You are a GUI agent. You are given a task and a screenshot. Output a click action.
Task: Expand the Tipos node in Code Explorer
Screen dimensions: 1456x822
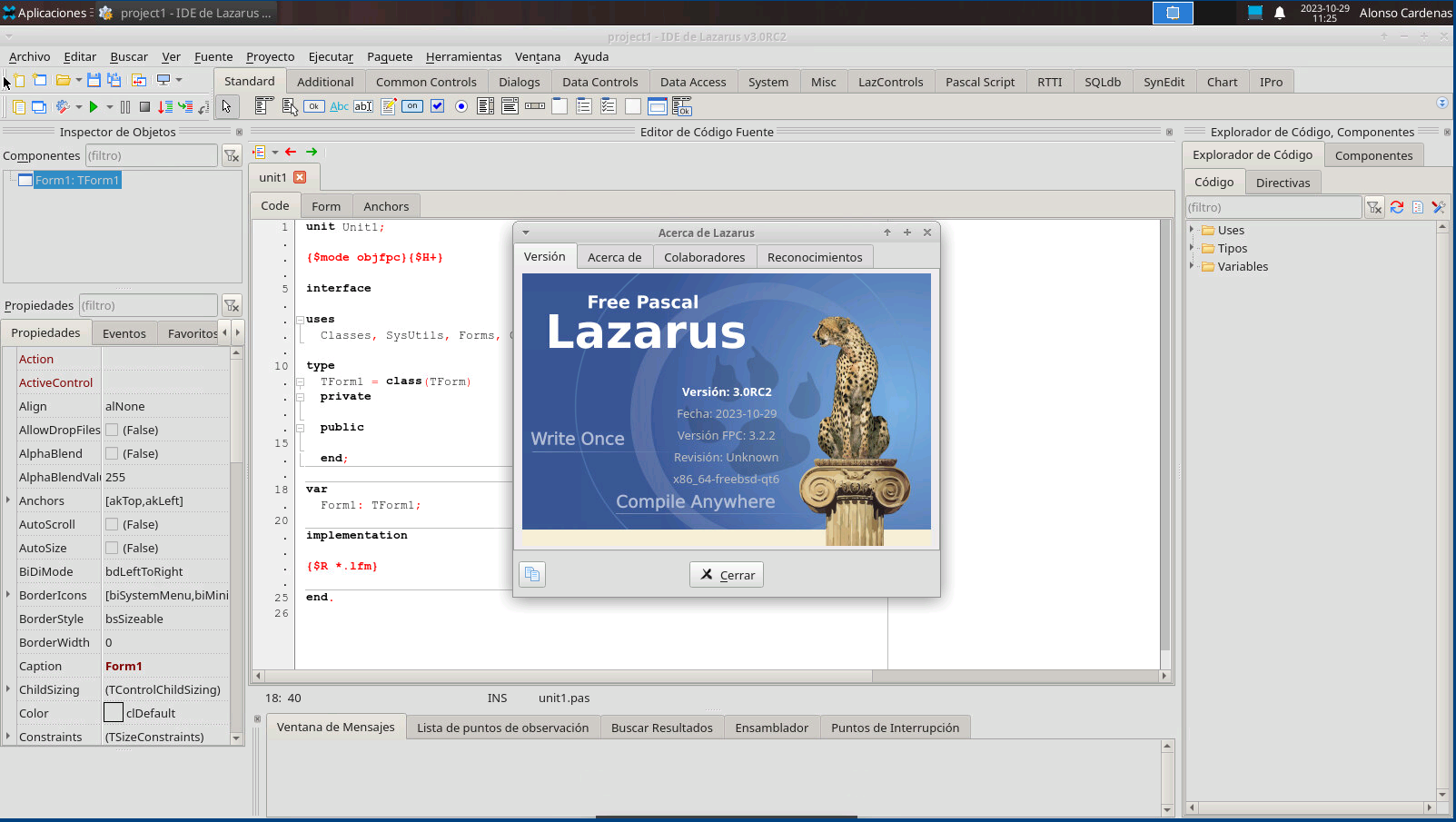coord(1192,247)
